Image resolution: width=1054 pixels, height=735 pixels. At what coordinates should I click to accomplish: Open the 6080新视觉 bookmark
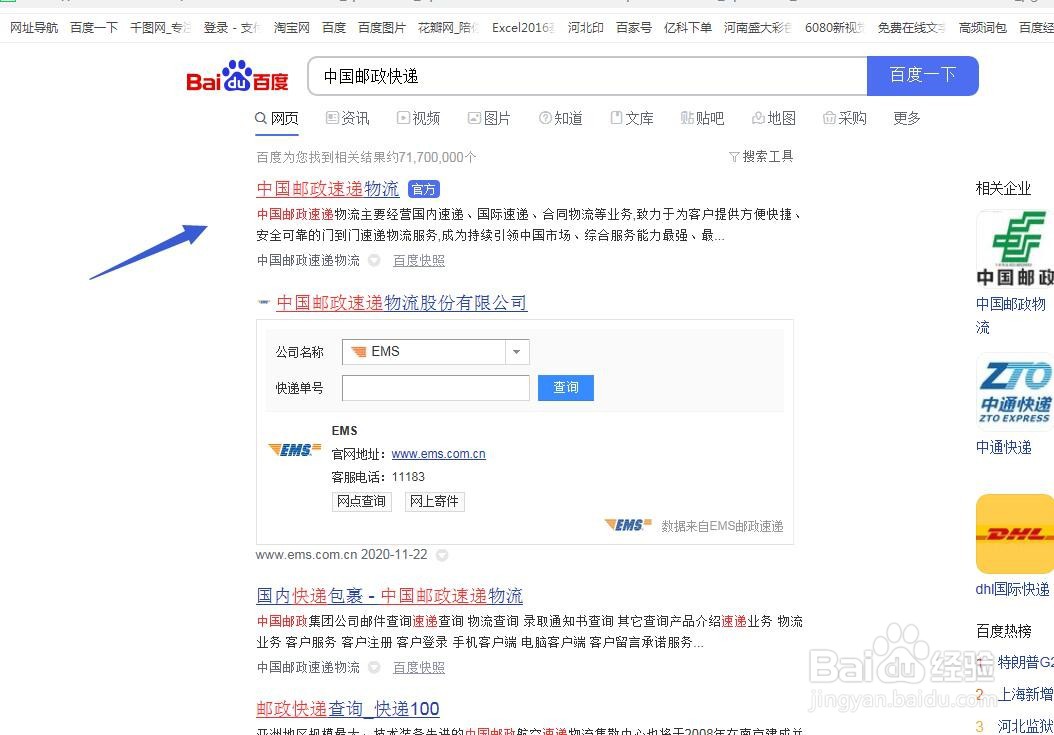pyautogui.click(x=834, y=28)
